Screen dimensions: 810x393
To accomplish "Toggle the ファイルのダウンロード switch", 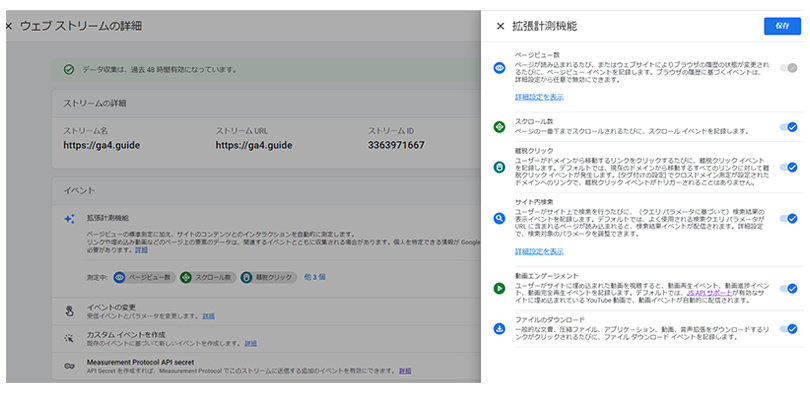I will point(789,329).
